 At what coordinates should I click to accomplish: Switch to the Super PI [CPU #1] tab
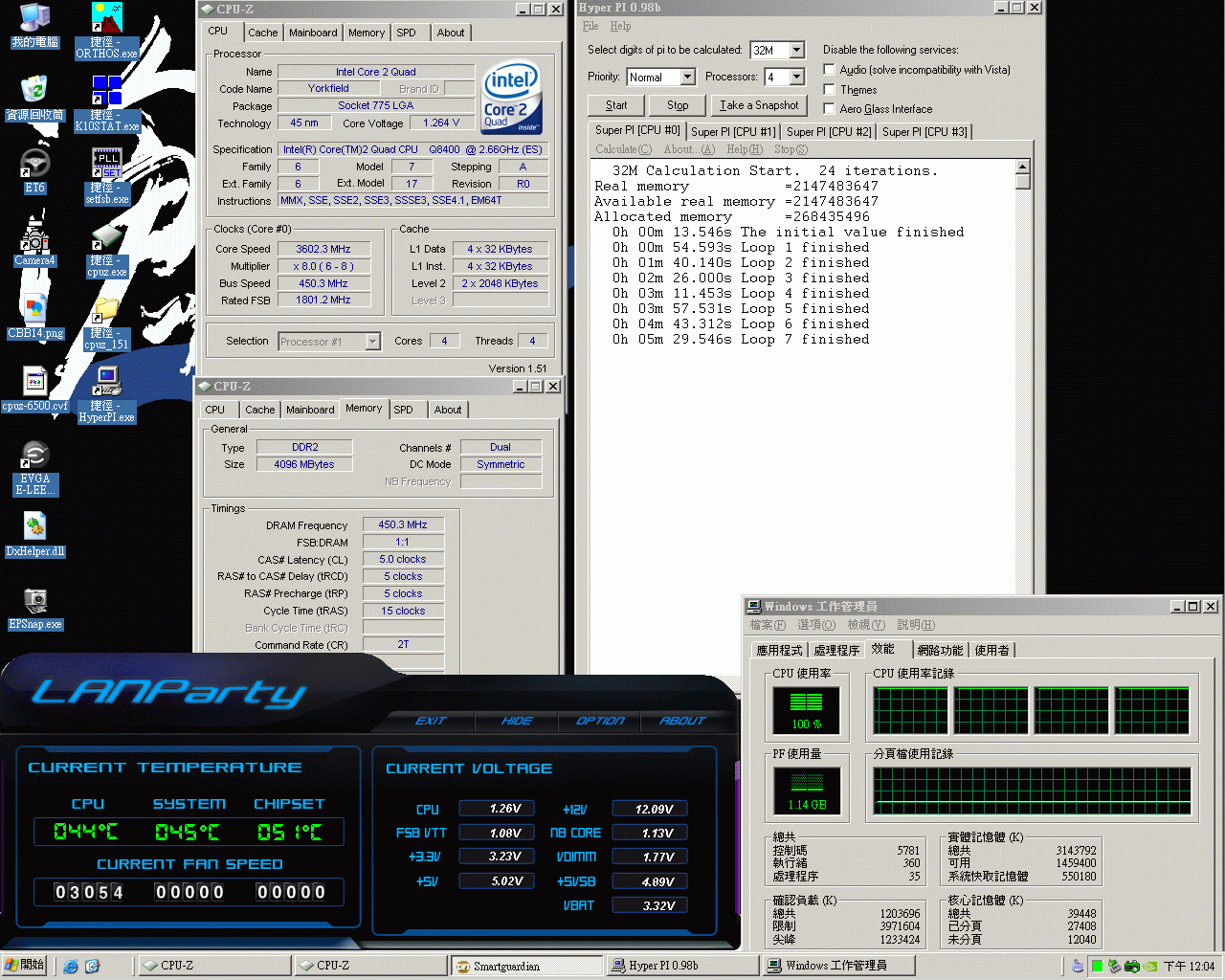click(x=733, y=131)
